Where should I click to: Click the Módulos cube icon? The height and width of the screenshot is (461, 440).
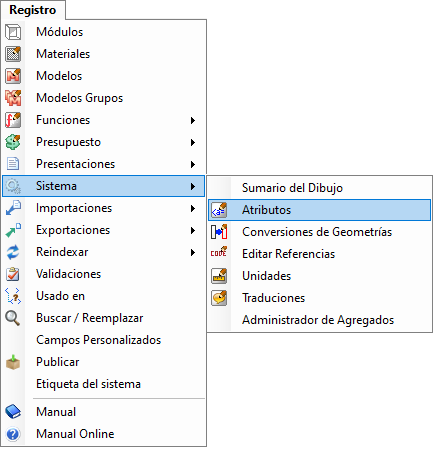[x=13, y=32]
